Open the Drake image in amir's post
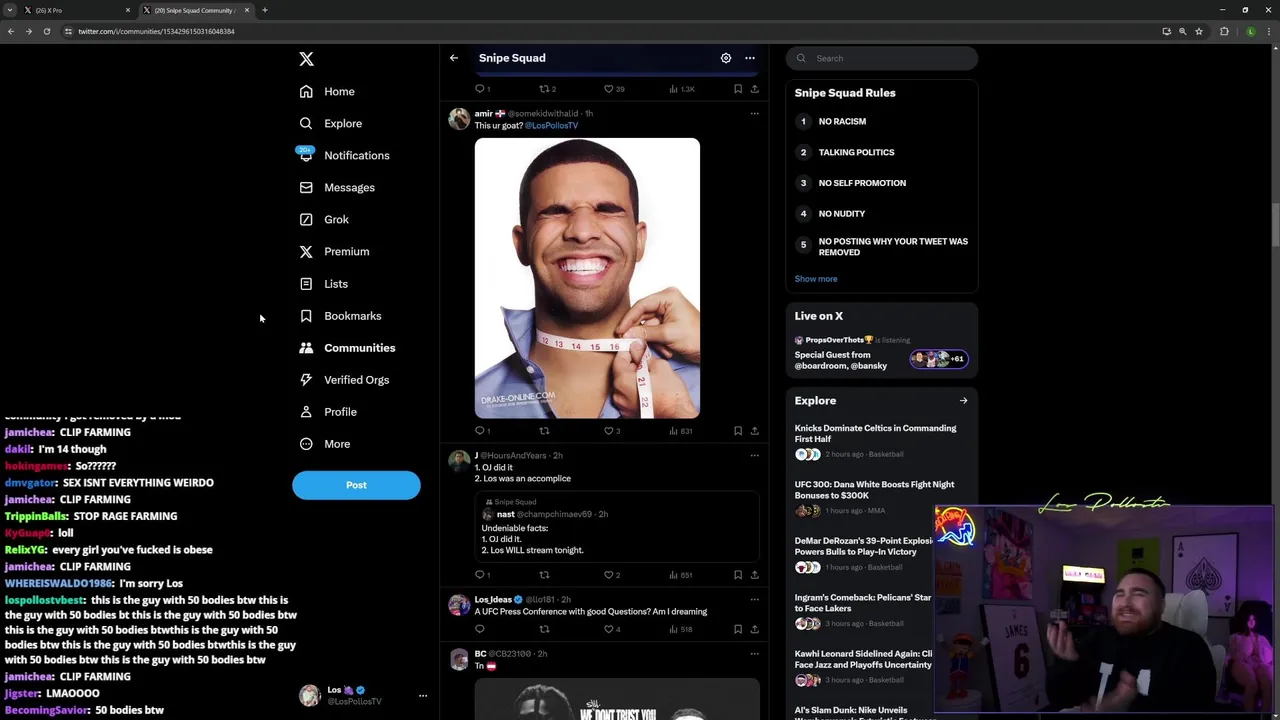 (x=587, y=278)
